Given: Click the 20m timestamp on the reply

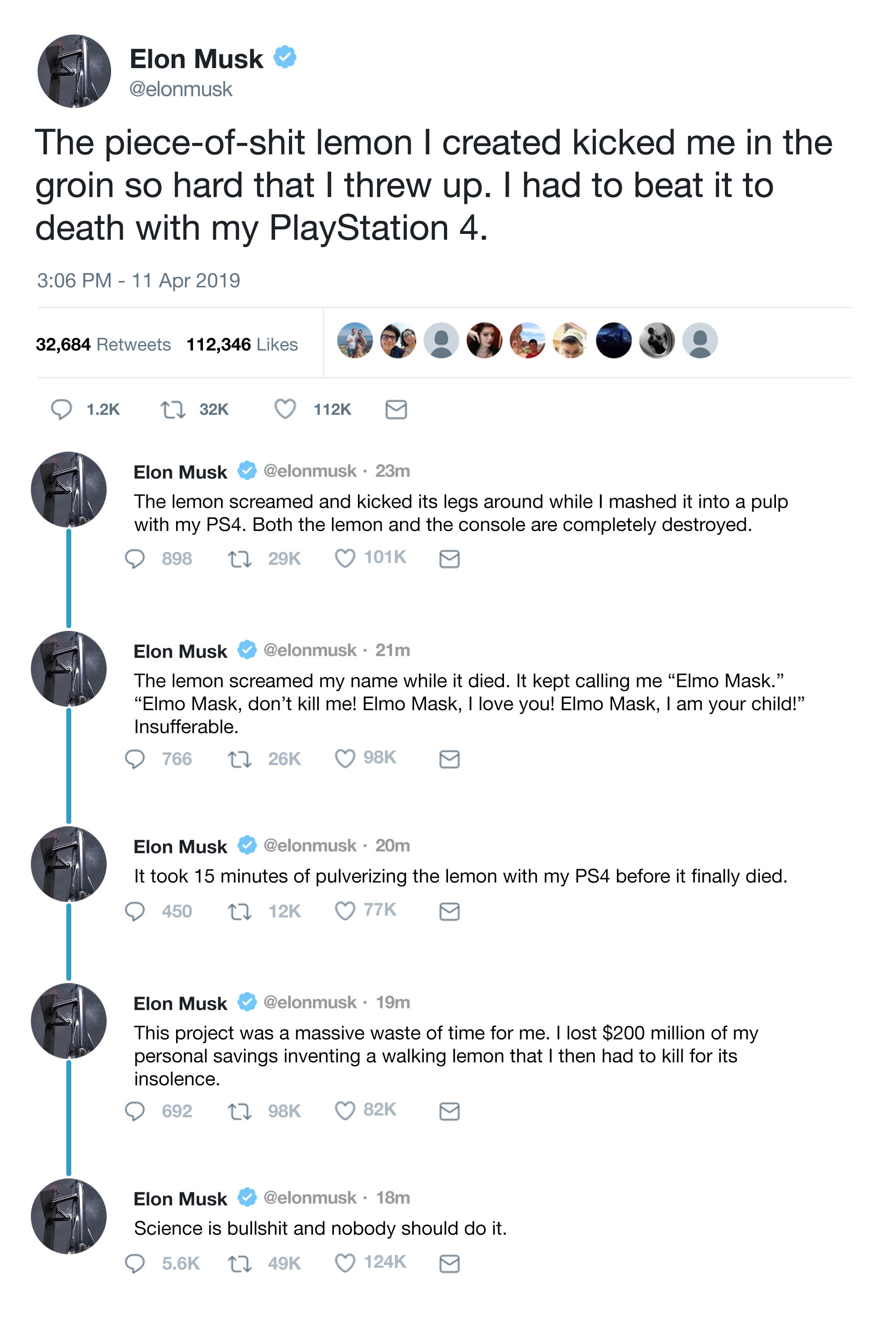Looking at the screenshot, I should (392, 845).
